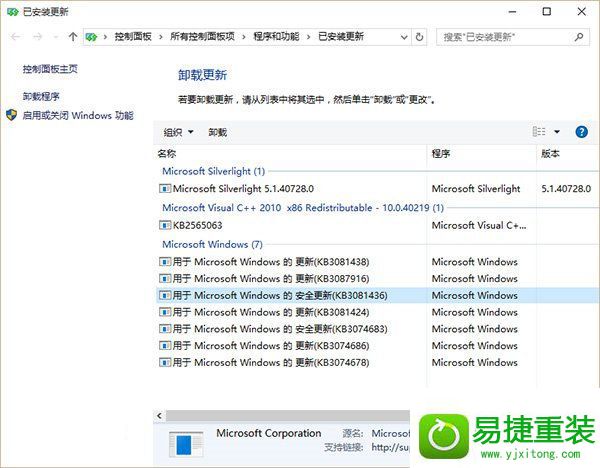Navigate to 控制面板 breadcrumb
The height and width of the screenshot is (468, 600).
pyautogui.click(x=133, y=37)
